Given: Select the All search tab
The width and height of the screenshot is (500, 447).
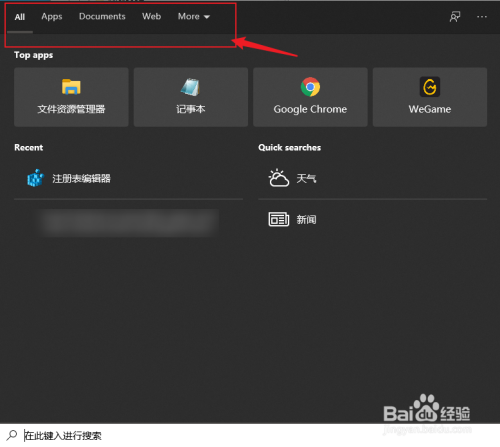Looking at the screenshot, I should [x=20, y=17].
